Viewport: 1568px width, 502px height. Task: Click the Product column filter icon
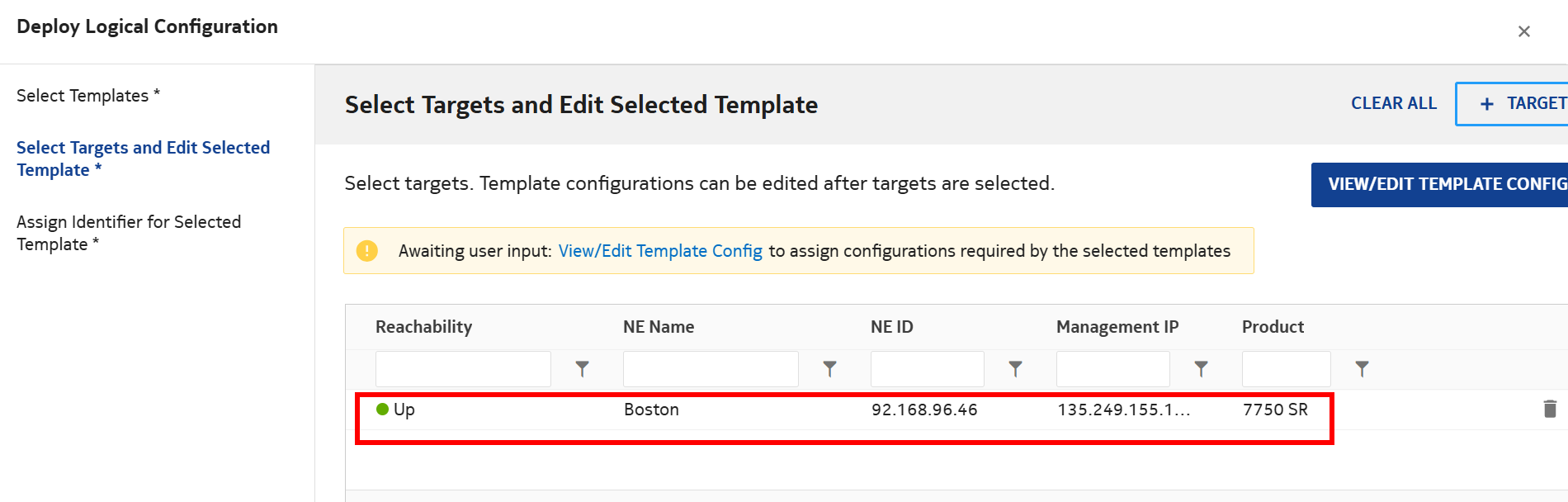point(1362,369)
